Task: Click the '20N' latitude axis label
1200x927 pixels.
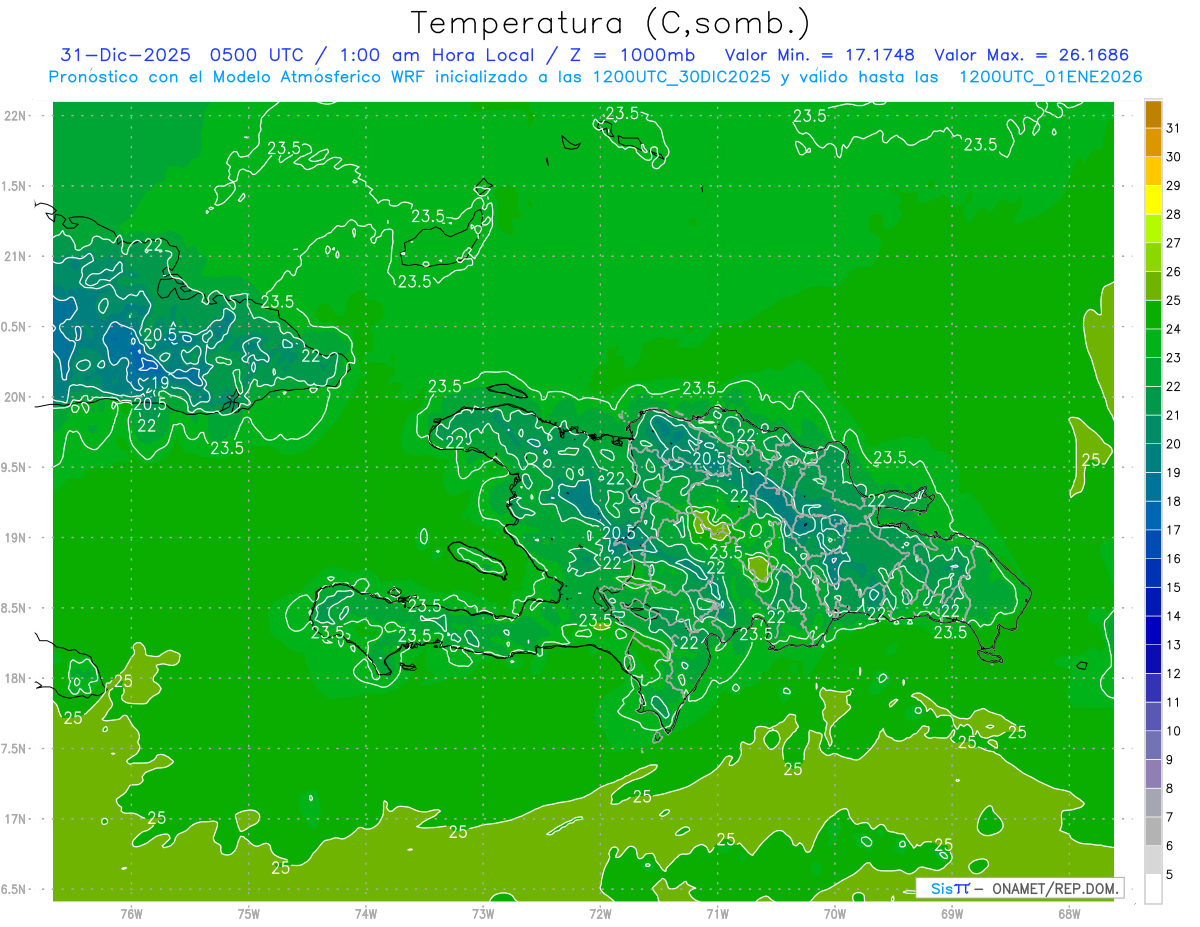Action: click(x=16, y=397)
